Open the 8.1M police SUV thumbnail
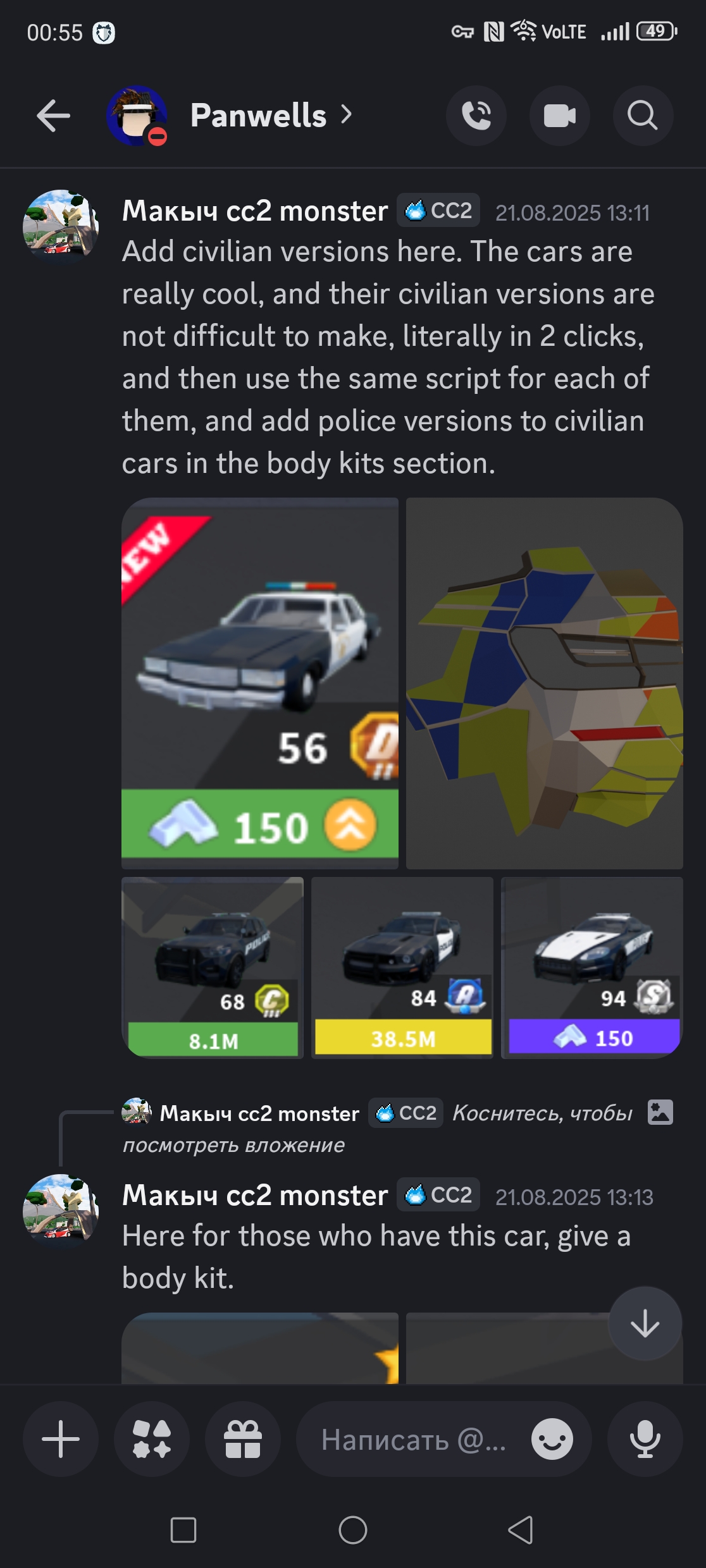 pos(213,967)
